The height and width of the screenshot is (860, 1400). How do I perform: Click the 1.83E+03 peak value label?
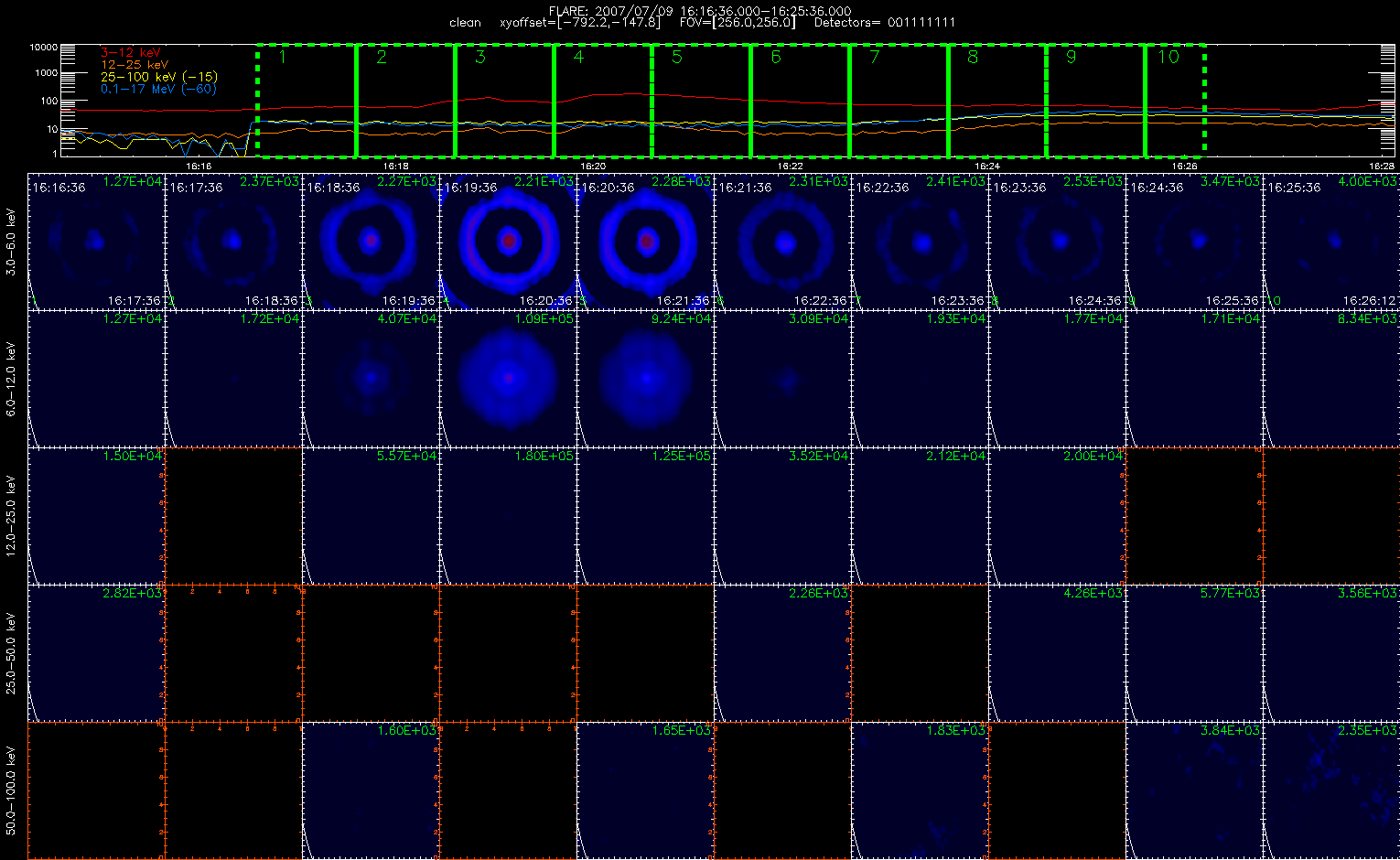click(956, 731)
